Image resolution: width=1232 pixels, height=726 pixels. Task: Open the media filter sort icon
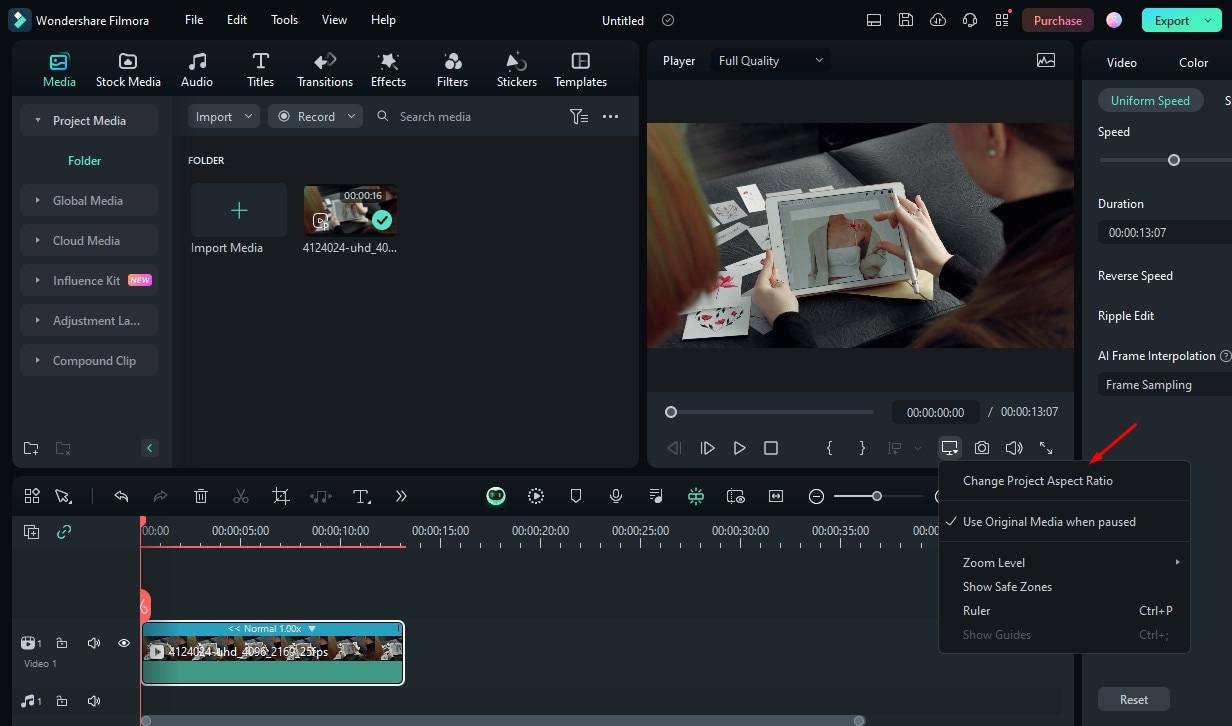tap(579, 117)
